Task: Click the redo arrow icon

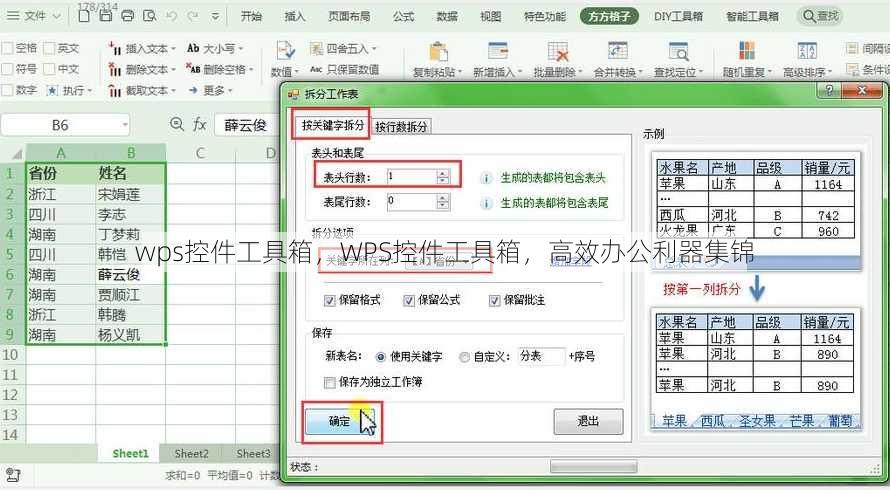Action: pos(193,16)
